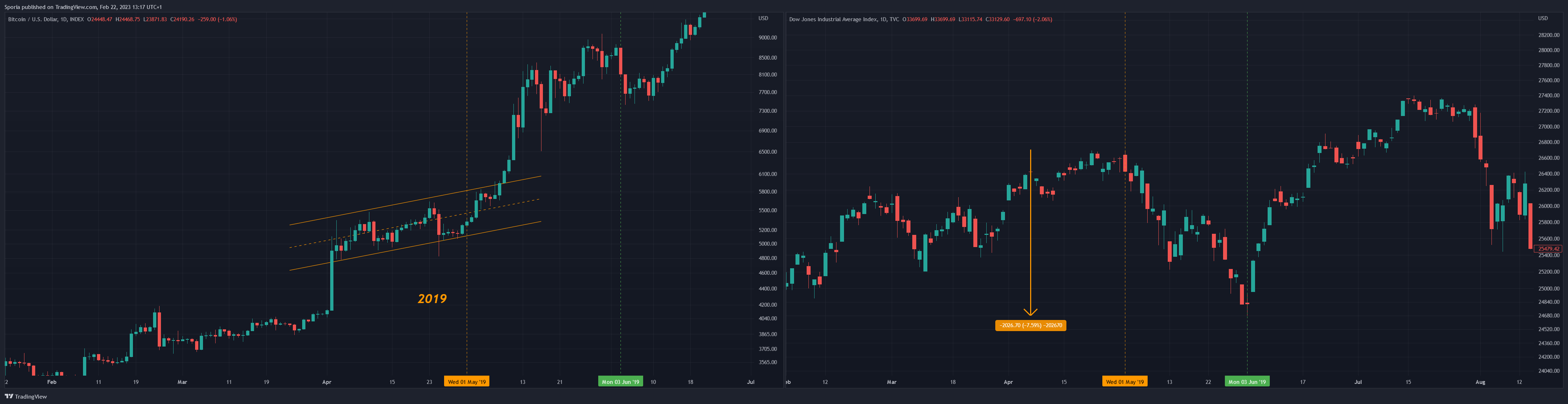Image resolution: width=1568 pixels, height=404 pixels.
Task: Click the 6500.00 price axis label
Action: pyautogui.click(x=767, y=152)
